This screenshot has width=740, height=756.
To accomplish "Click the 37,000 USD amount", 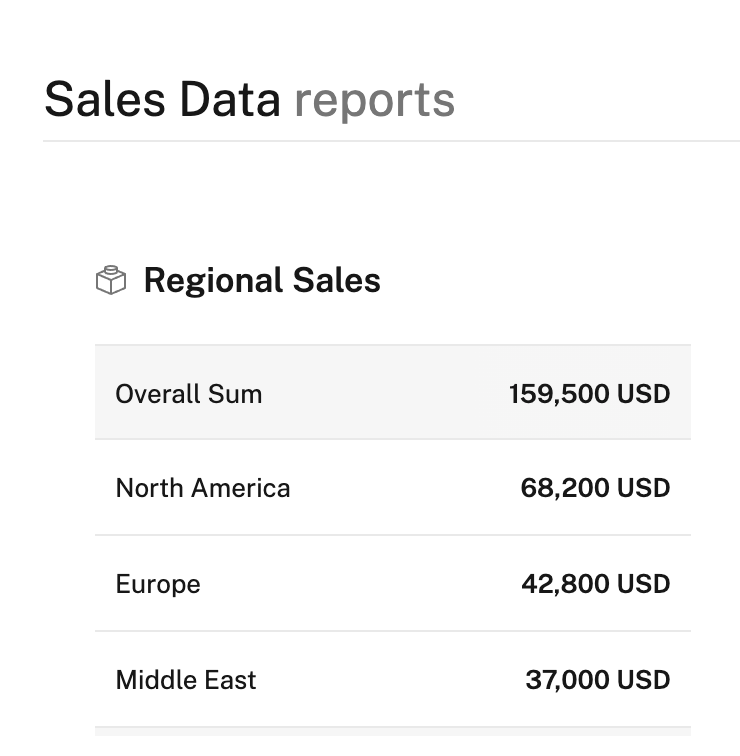I will [597, 680].
